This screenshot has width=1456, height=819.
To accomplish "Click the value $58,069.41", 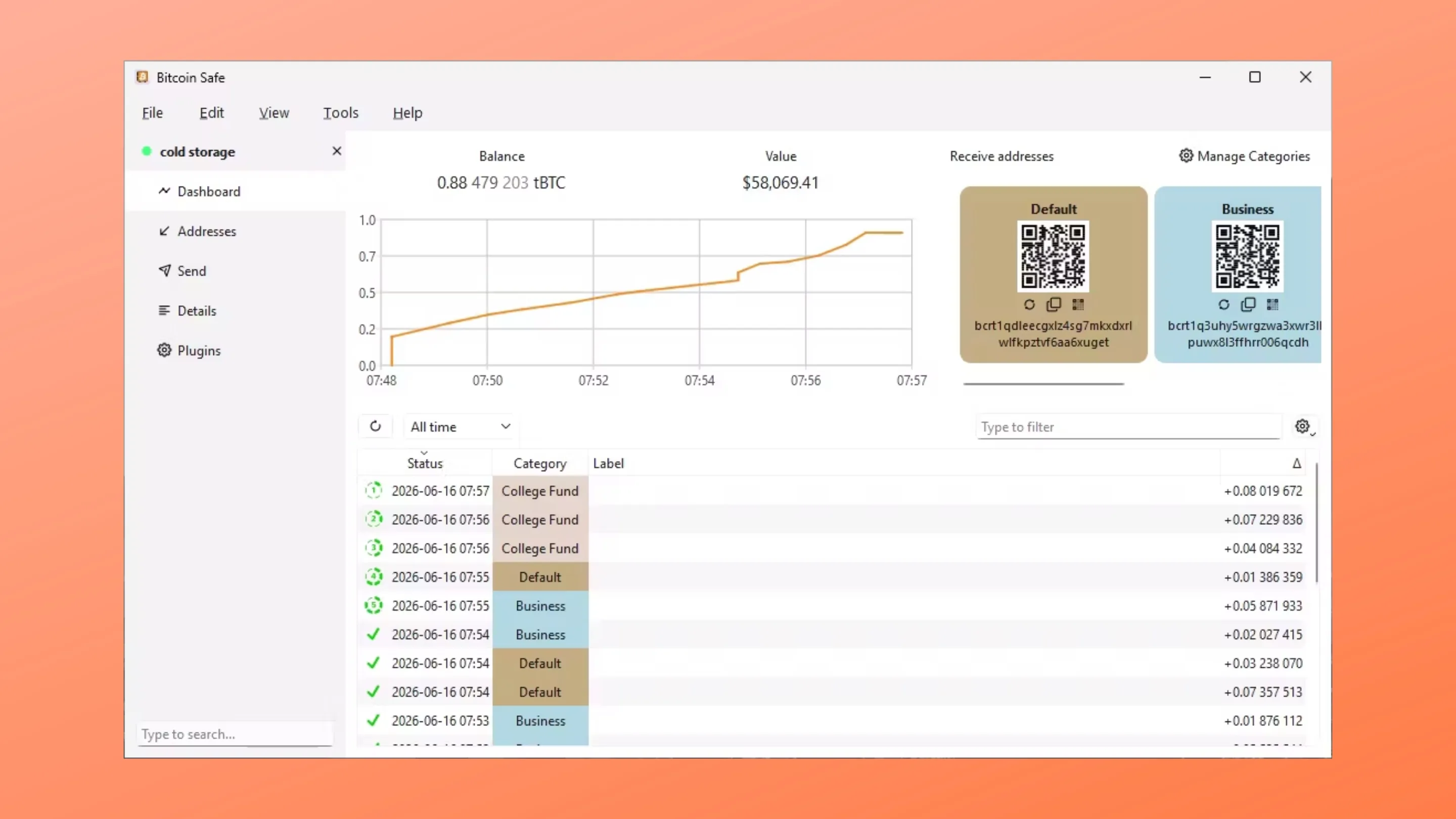I will [781, 183].
